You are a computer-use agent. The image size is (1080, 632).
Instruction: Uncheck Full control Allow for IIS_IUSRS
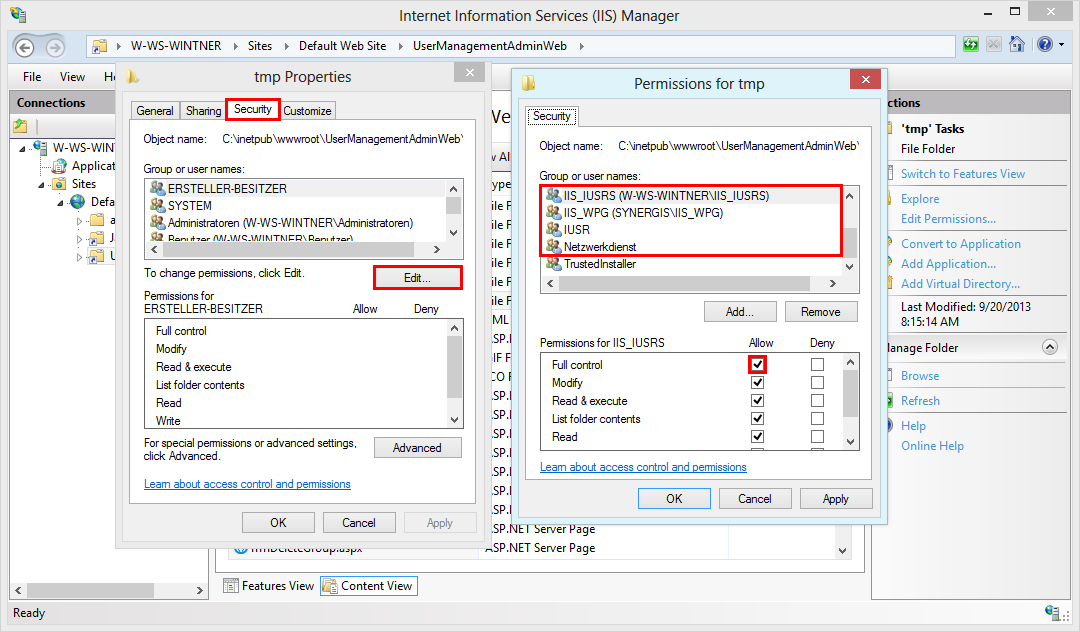pyautogui.click(x=758, y=364)
